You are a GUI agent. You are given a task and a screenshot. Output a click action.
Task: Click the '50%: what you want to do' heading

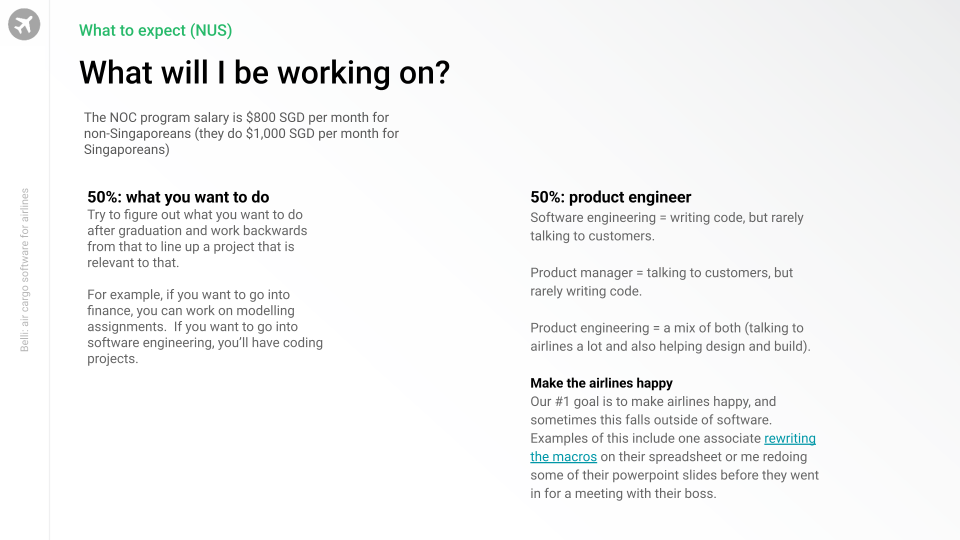pyautogui.click(x=178, y=197)
